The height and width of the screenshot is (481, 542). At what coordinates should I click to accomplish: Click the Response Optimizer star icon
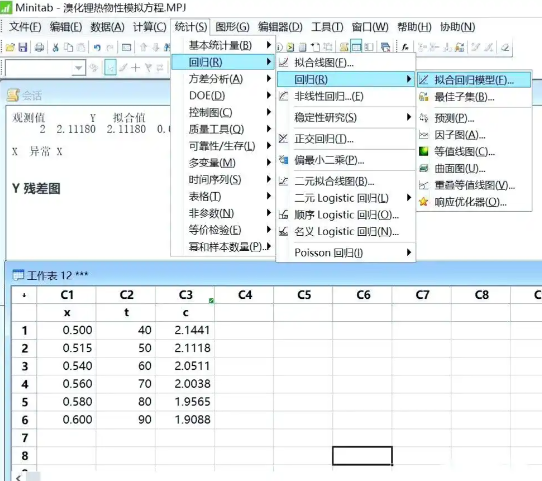(424, 202)
